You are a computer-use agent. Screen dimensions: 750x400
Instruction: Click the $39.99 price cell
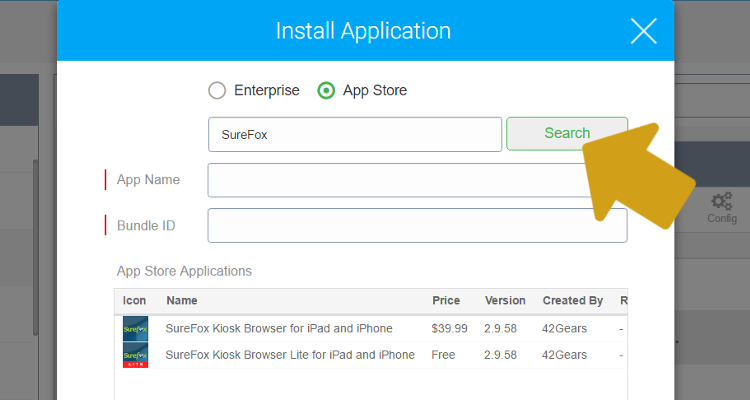point(449,328)
